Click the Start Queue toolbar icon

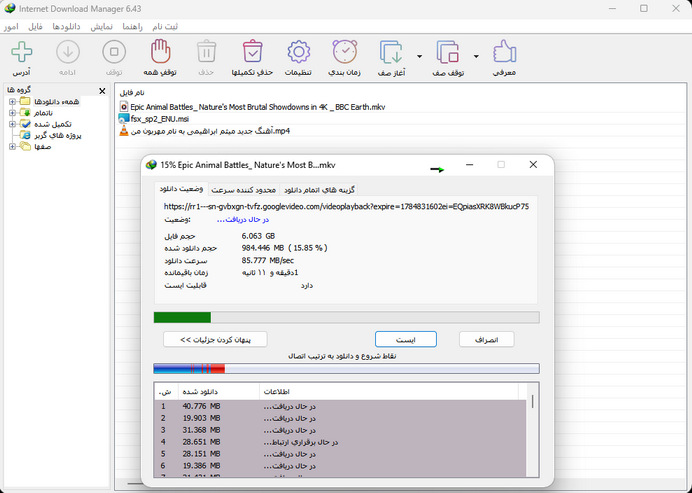point(391,52)
